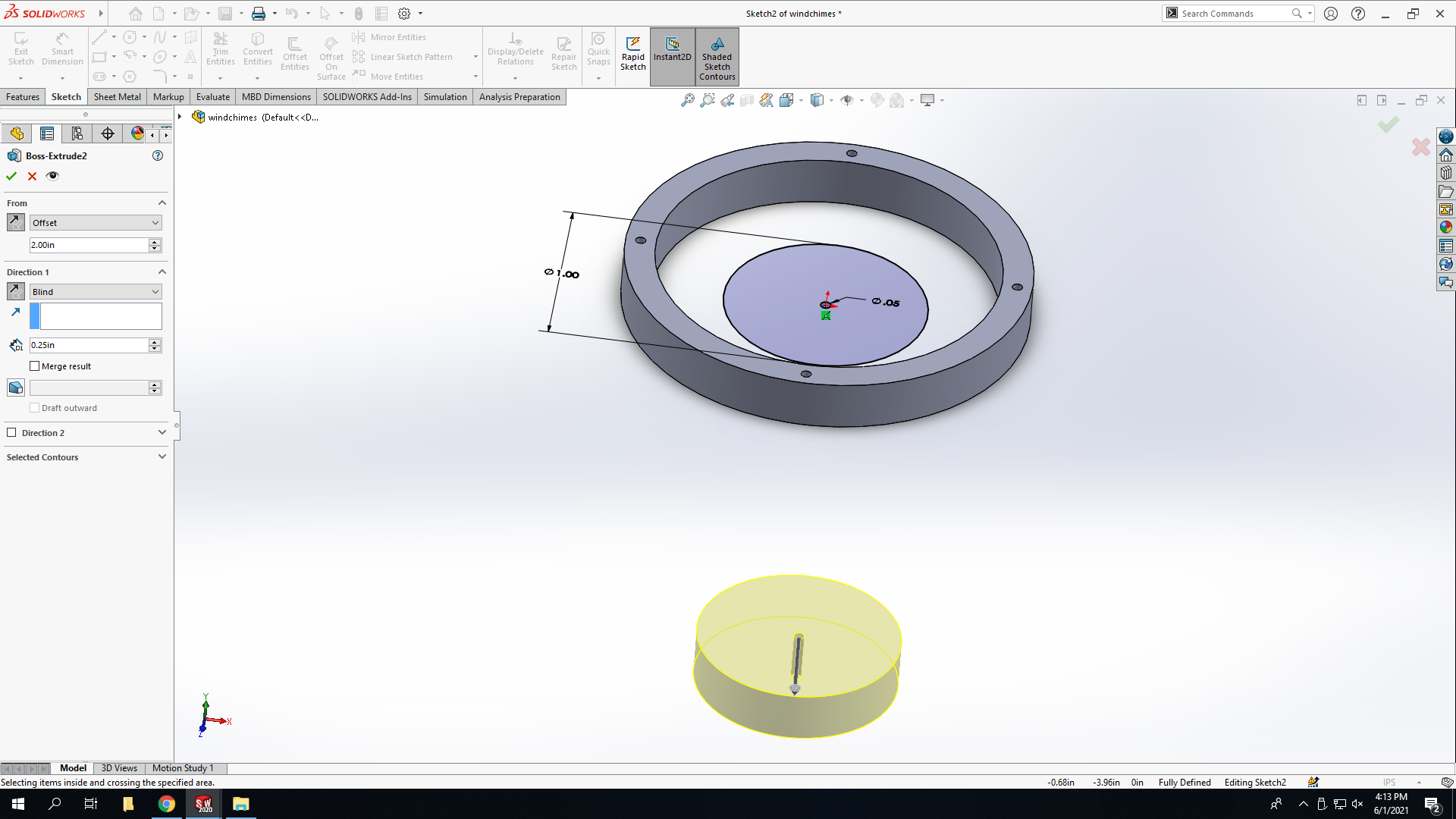The height and width of the screenshot is (819, 1456).
Task: Toggle the detailed preview eye icon
Action: 52,176
